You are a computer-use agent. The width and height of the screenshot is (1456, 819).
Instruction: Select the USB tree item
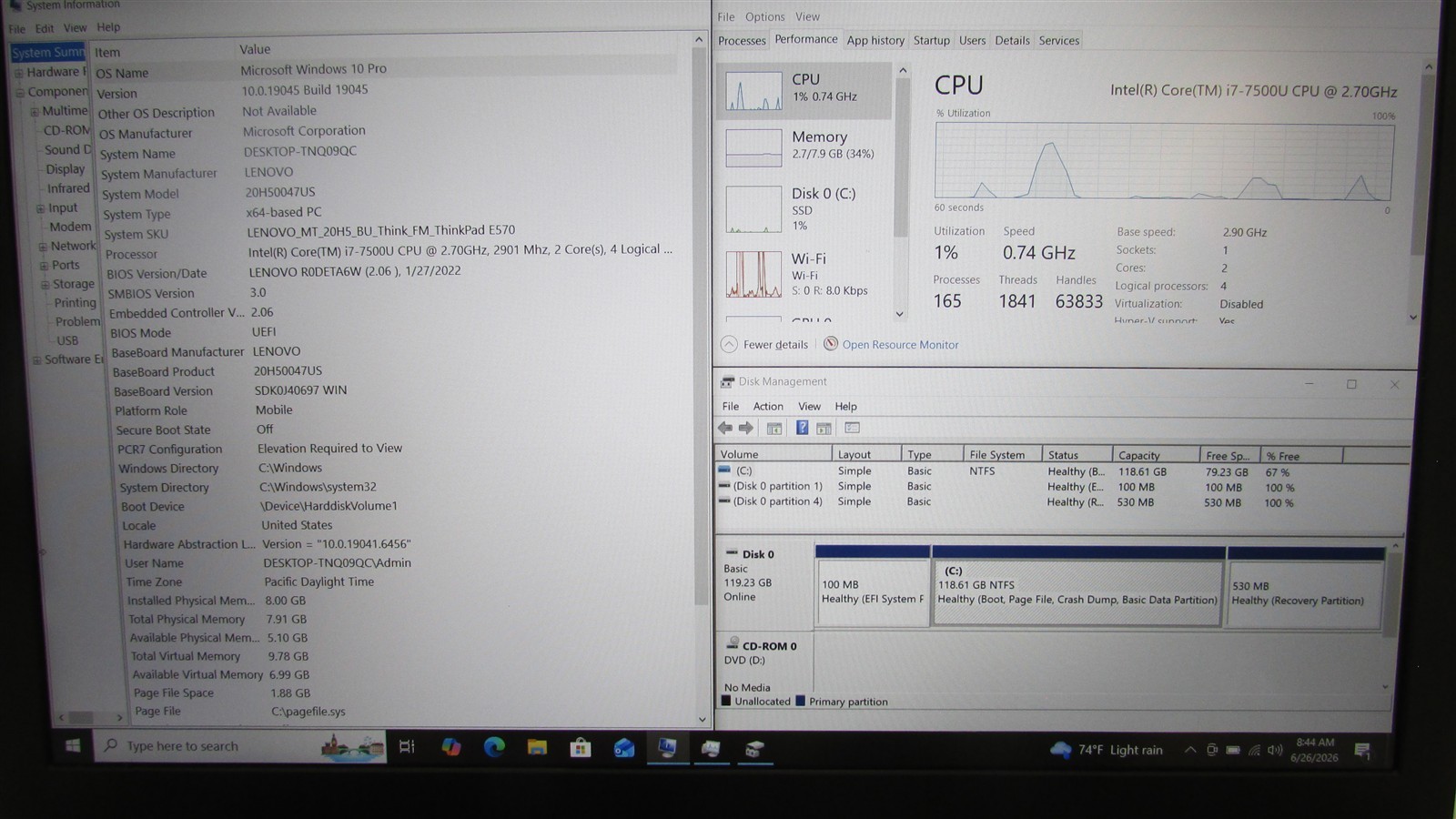pyautogui.click(x=68, y=340)
